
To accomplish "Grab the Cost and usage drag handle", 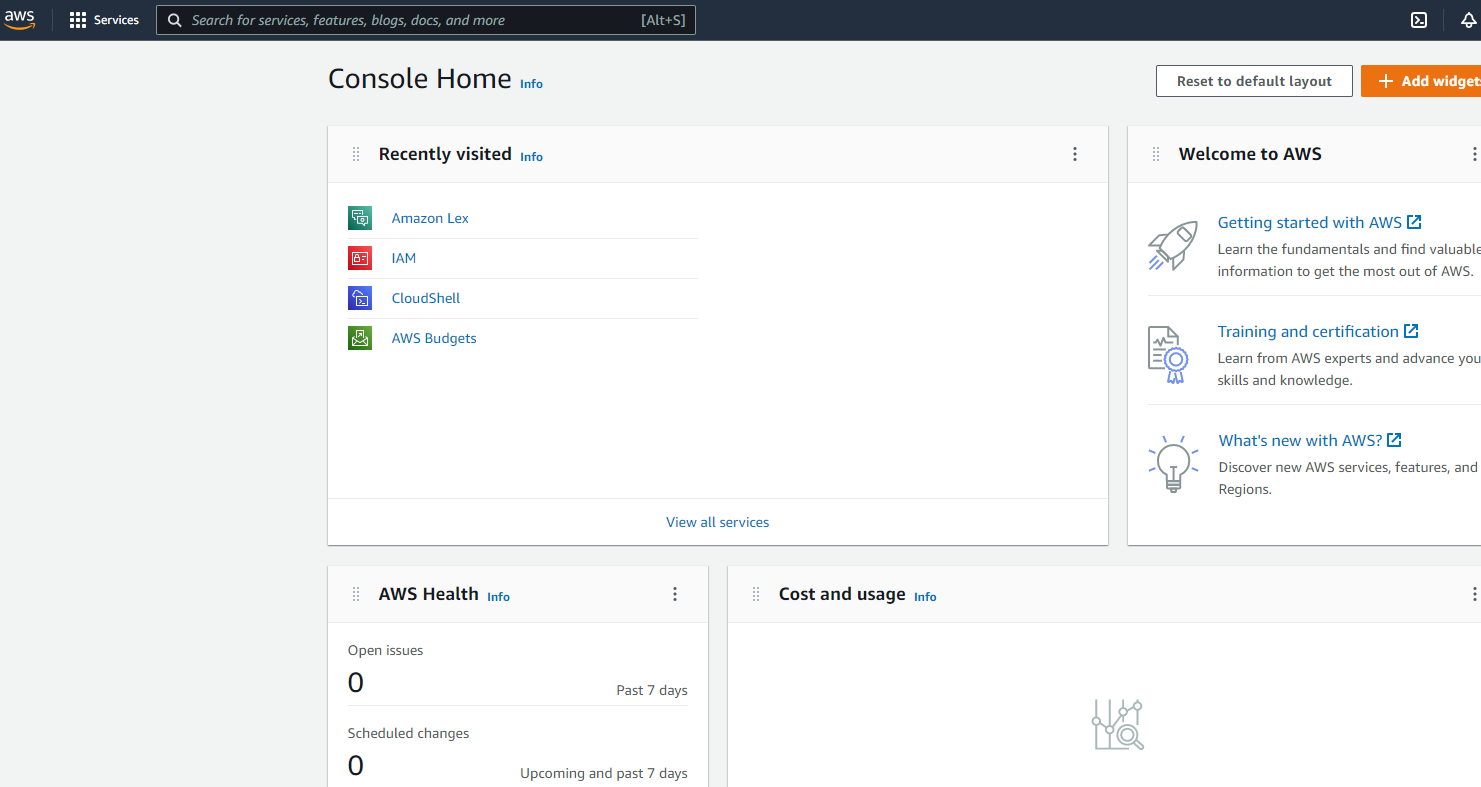I will [x=756, y=594].
